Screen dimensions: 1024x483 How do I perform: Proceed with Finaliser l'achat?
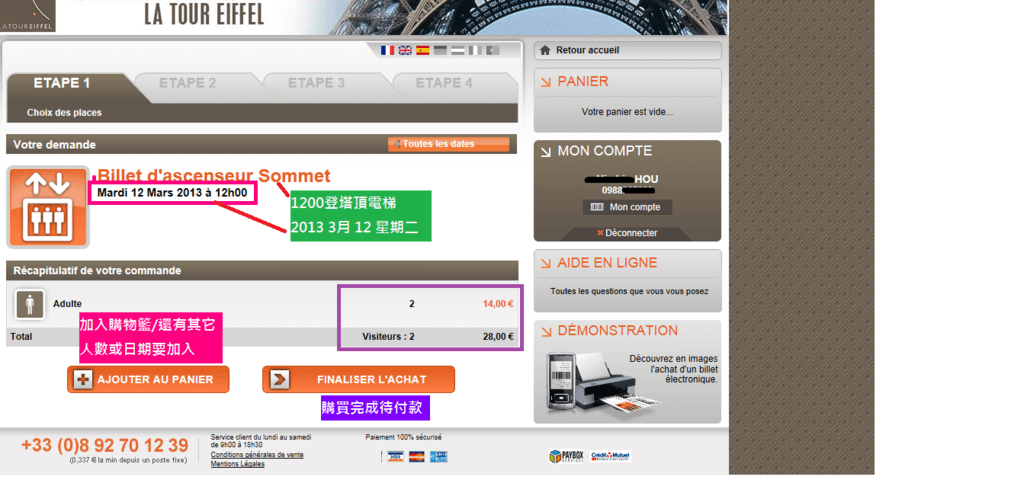click(359, 379)
